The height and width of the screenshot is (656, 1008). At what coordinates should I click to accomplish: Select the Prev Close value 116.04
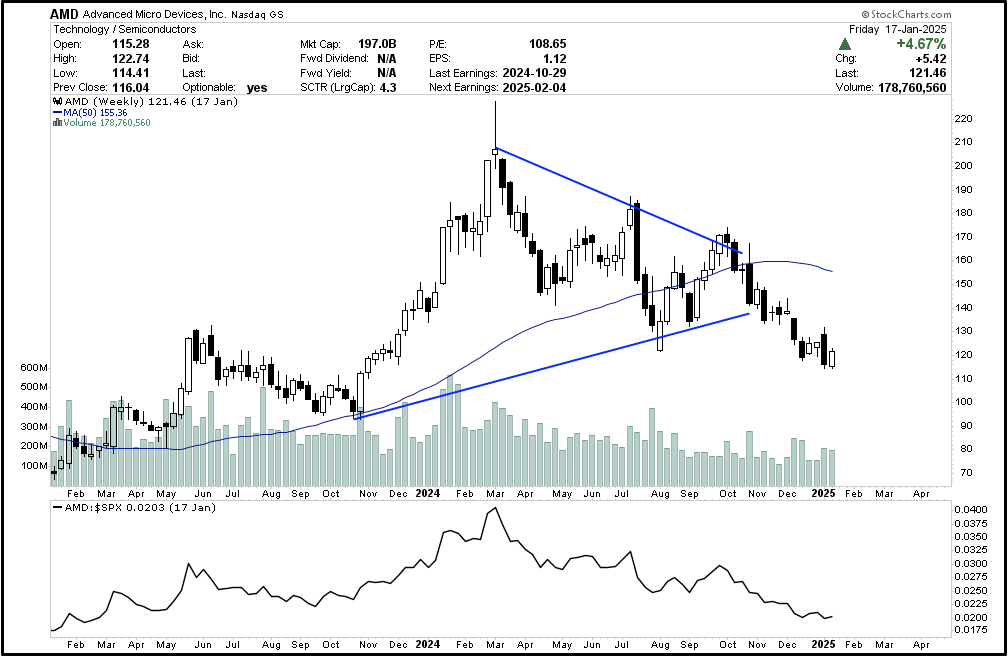click(130, 87)
